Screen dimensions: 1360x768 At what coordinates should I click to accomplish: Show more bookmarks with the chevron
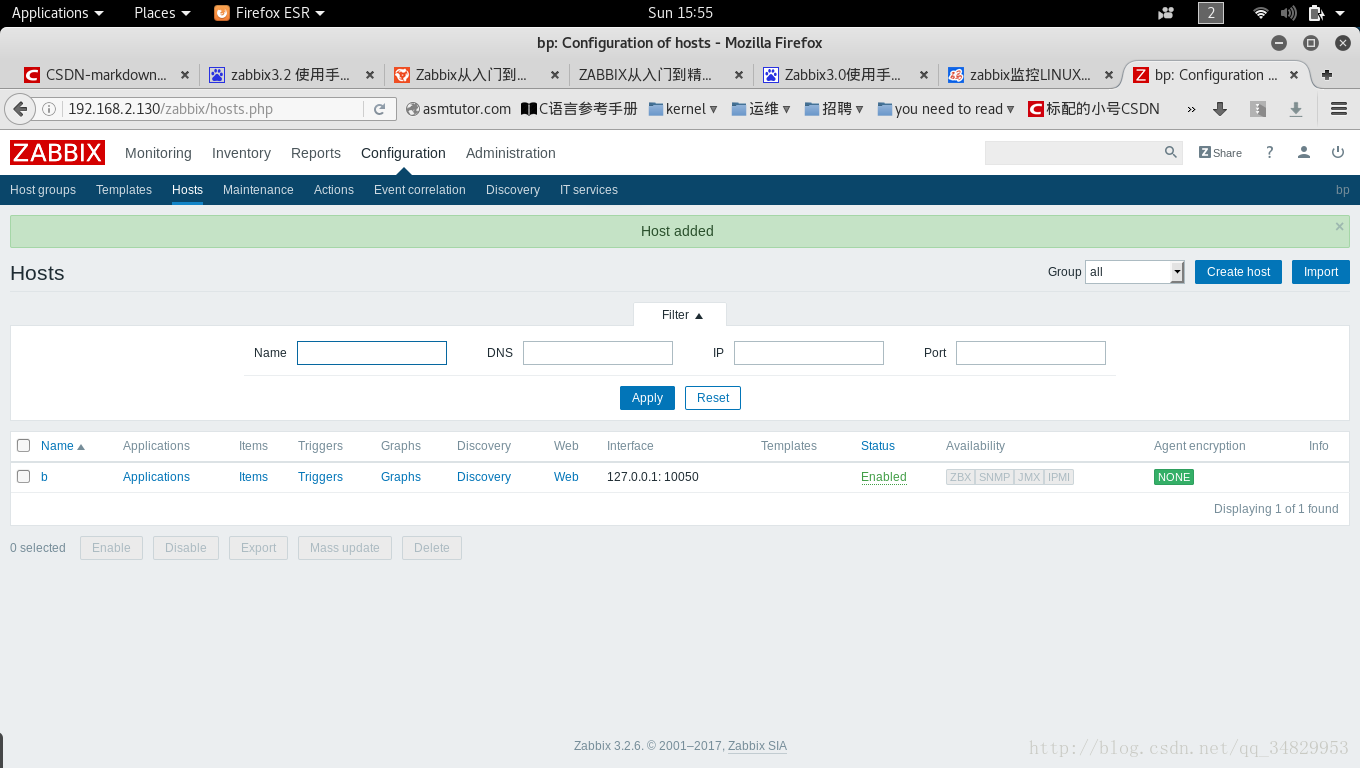pos(1191,109)
